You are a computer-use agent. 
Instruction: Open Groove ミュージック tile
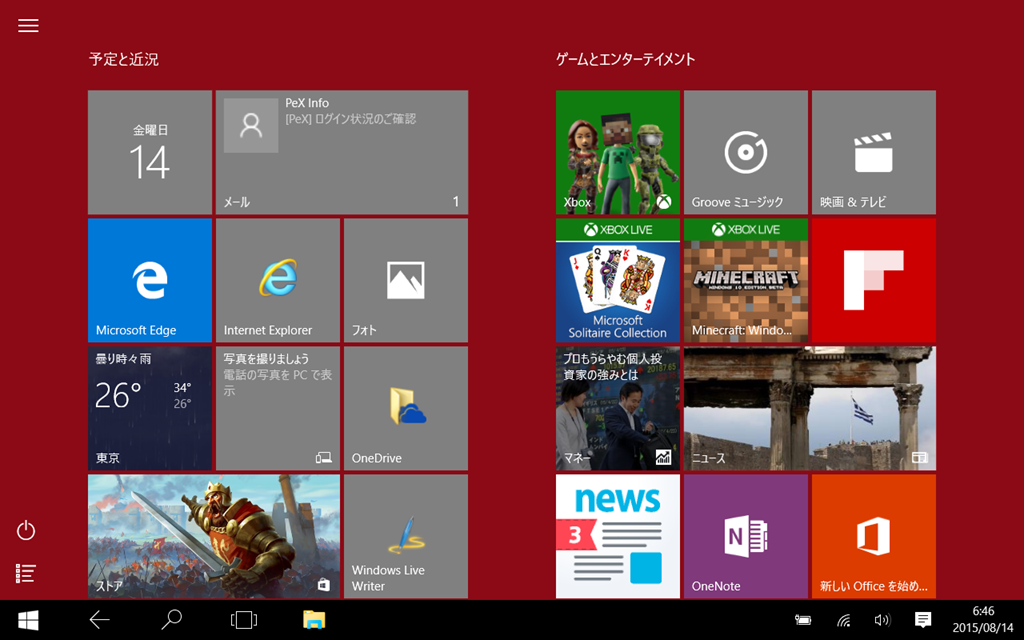(745, 152)
